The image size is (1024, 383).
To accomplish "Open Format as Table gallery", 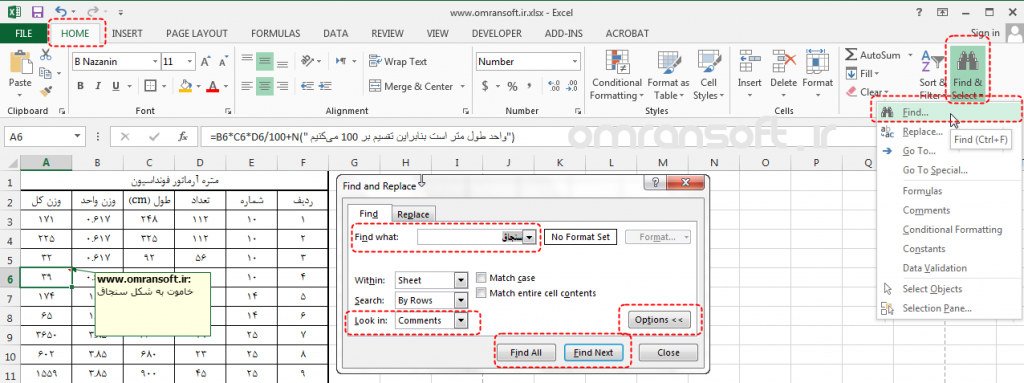I will point(668,75).
